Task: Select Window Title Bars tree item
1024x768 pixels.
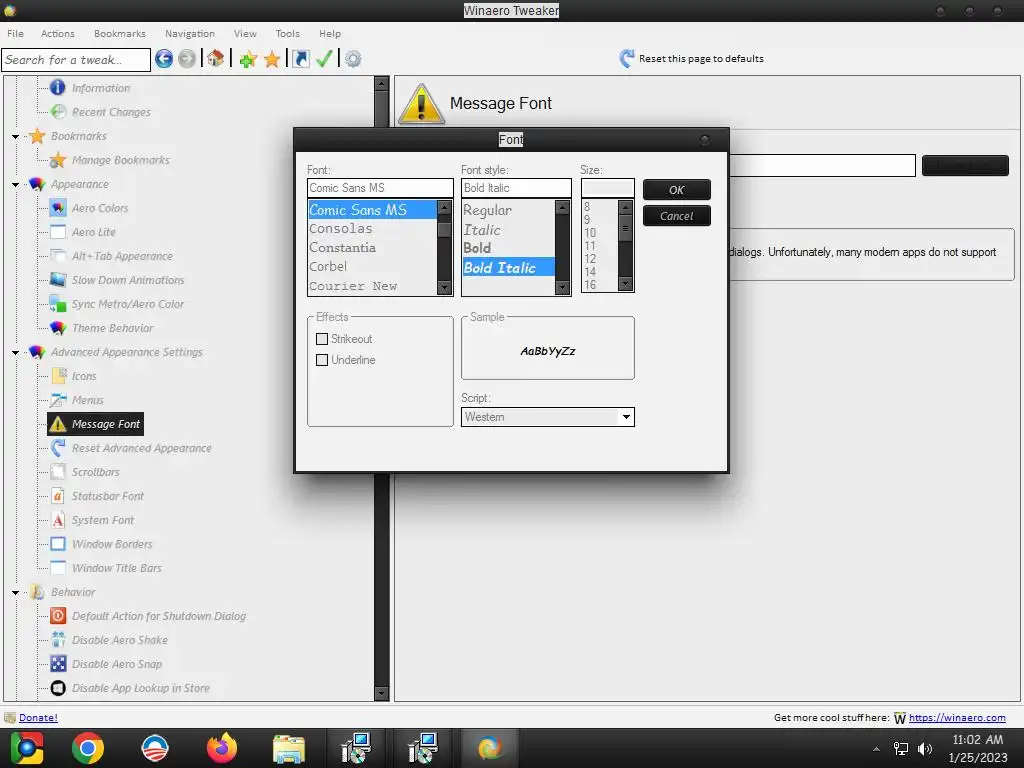Action: [116, 568]
